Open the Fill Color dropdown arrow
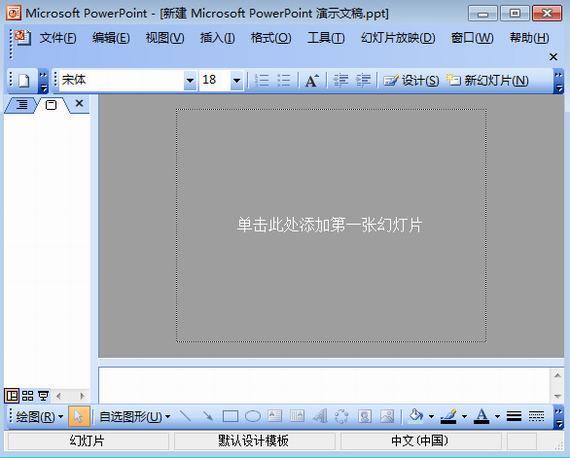This screenshot has width=570, height=458. point(431,417)
